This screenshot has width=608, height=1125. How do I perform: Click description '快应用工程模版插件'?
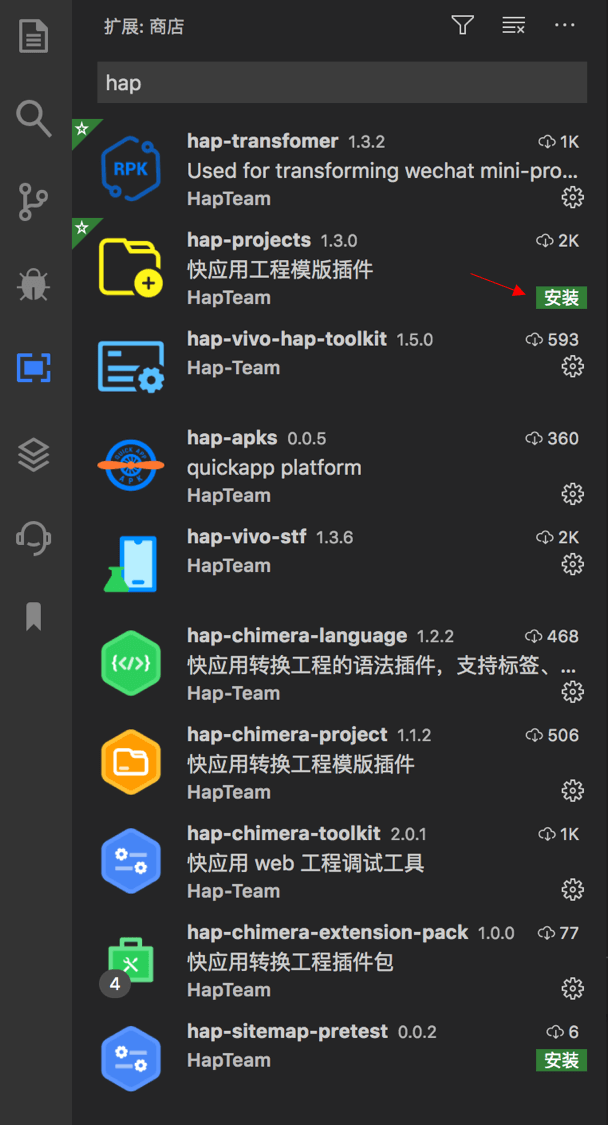point(280,270)
